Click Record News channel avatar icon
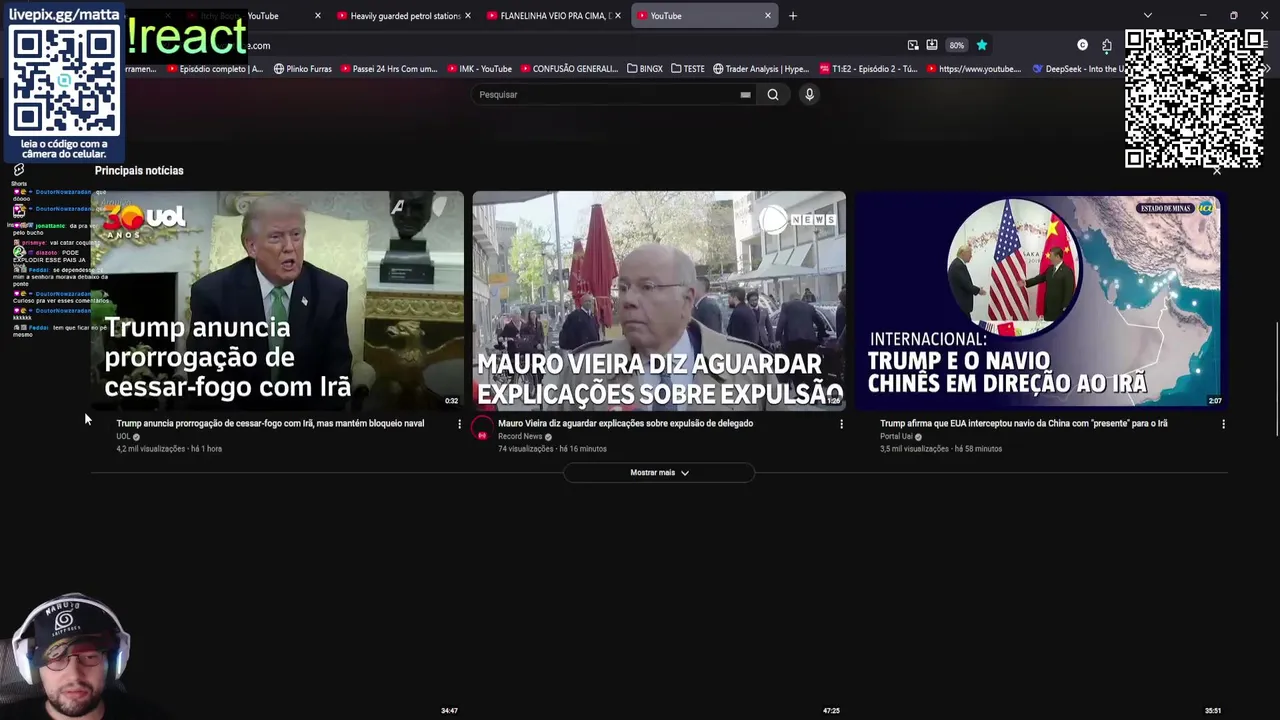Image resolution: width=1280 pixels, height=720 pixels. 482,430
